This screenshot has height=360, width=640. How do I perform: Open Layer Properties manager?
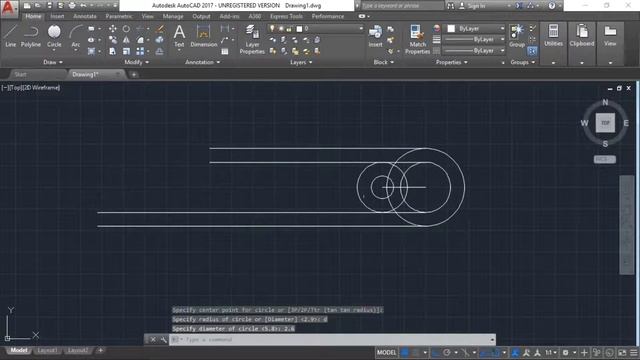[x=252, y=39]
